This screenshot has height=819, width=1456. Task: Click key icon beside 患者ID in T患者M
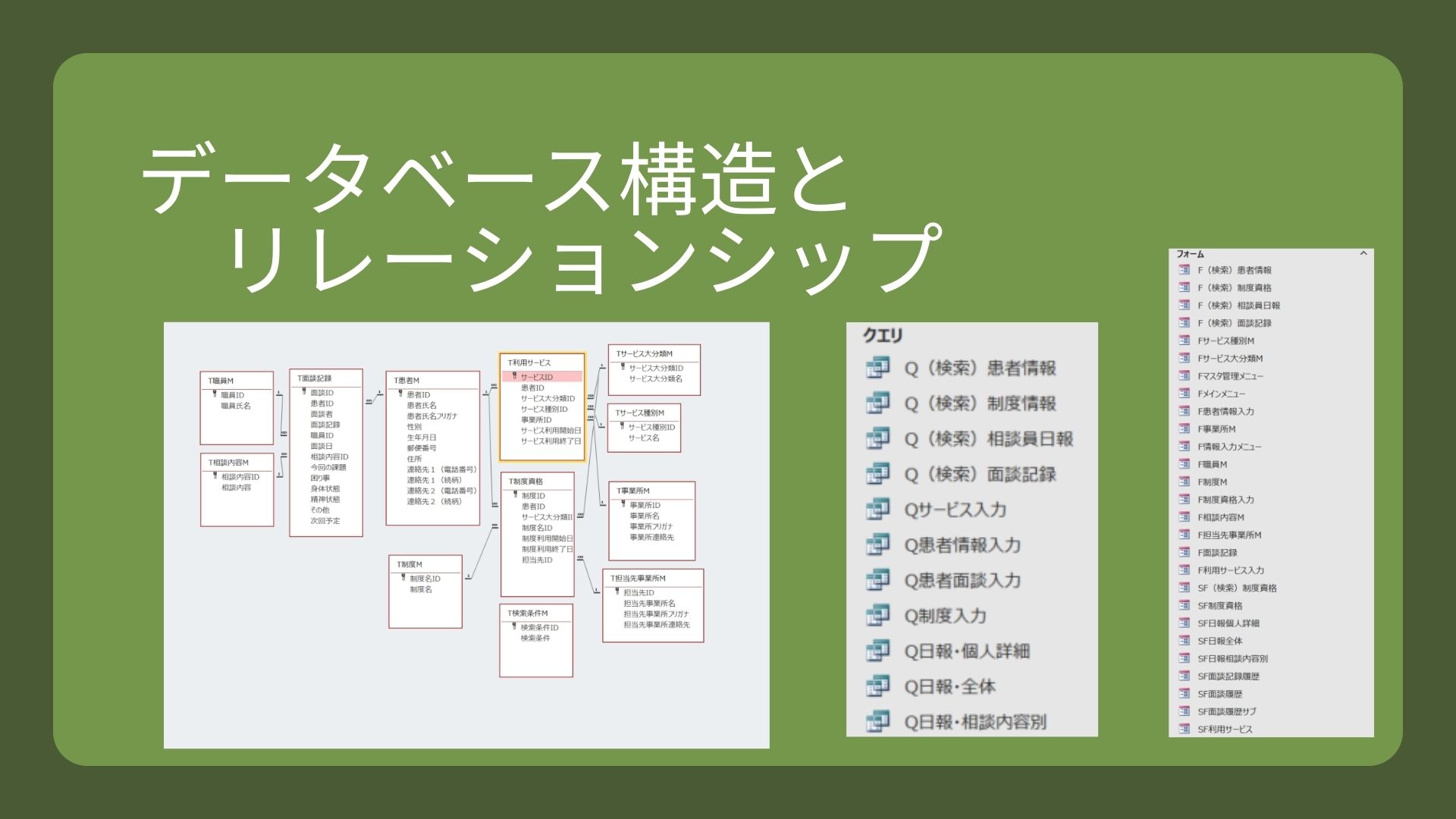400,394
